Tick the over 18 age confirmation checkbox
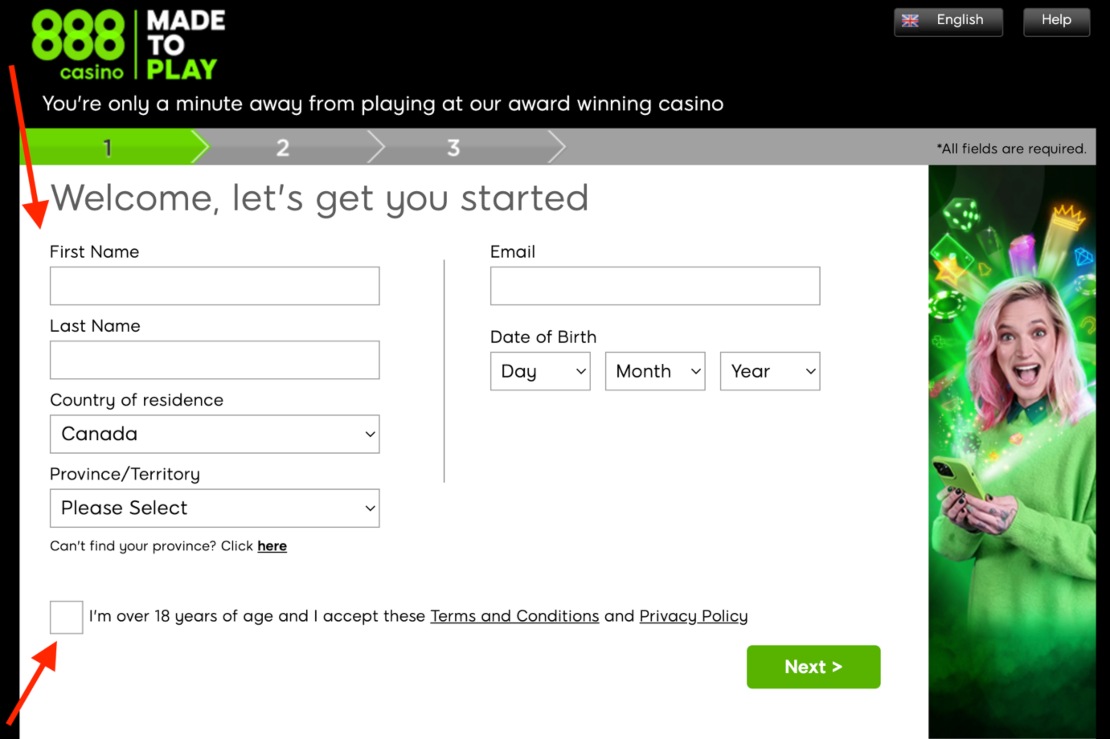The width and height of the screenshot is (1110, 739). tap(67, 617)
